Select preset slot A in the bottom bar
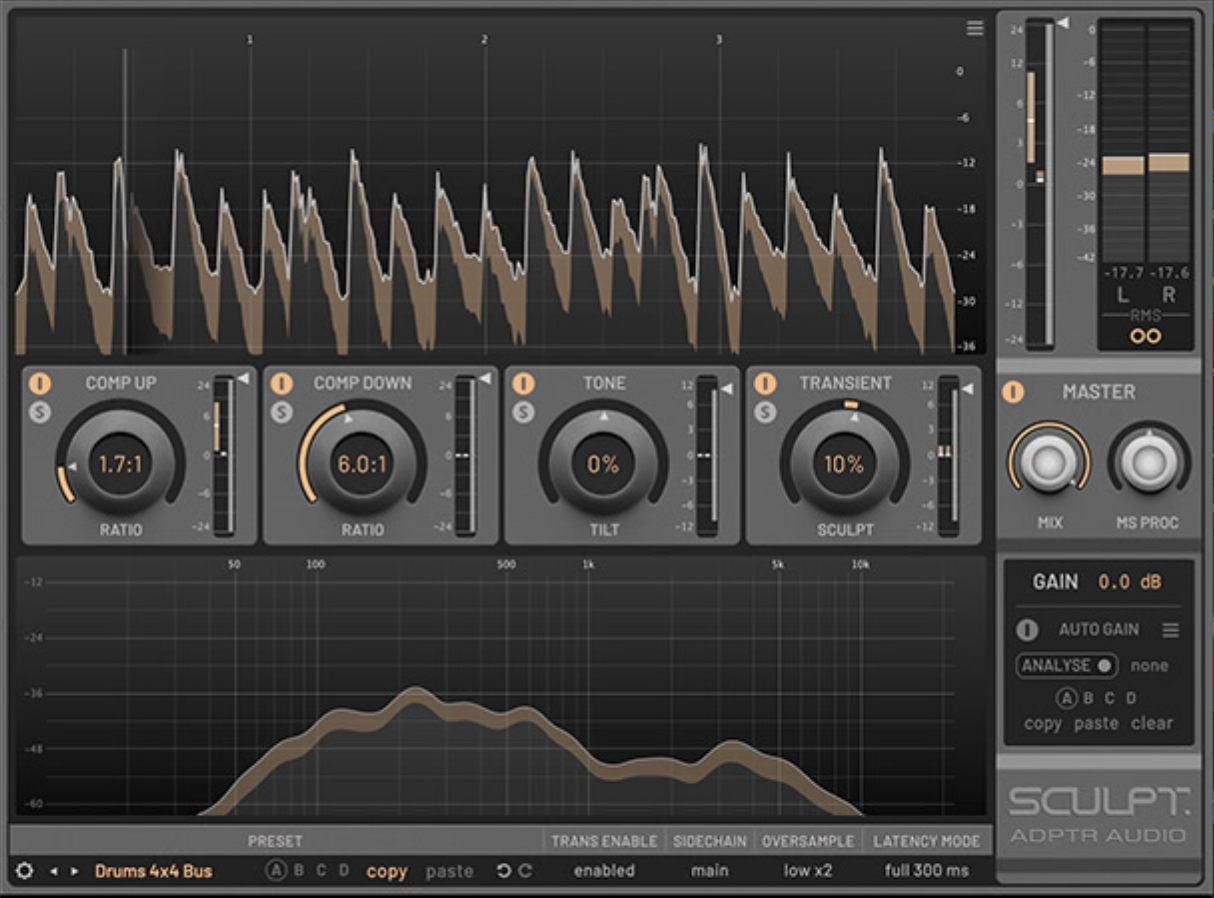The width and height of the screenshot is (1214, 898). click(275, 870)
